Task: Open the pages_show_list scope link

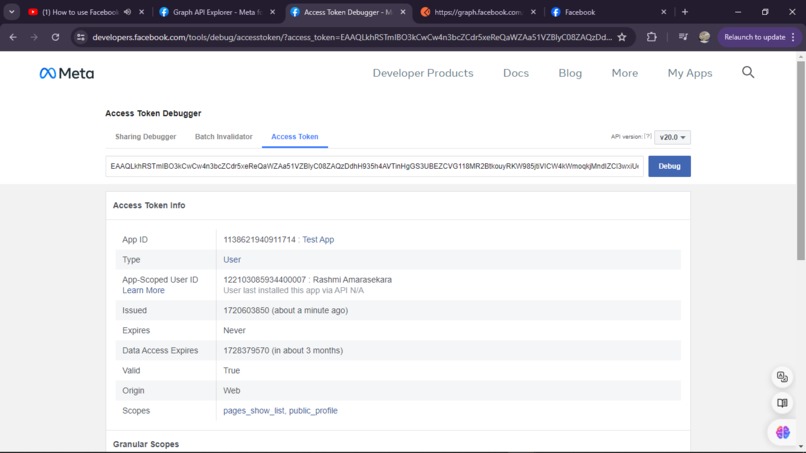Action: 253,411
